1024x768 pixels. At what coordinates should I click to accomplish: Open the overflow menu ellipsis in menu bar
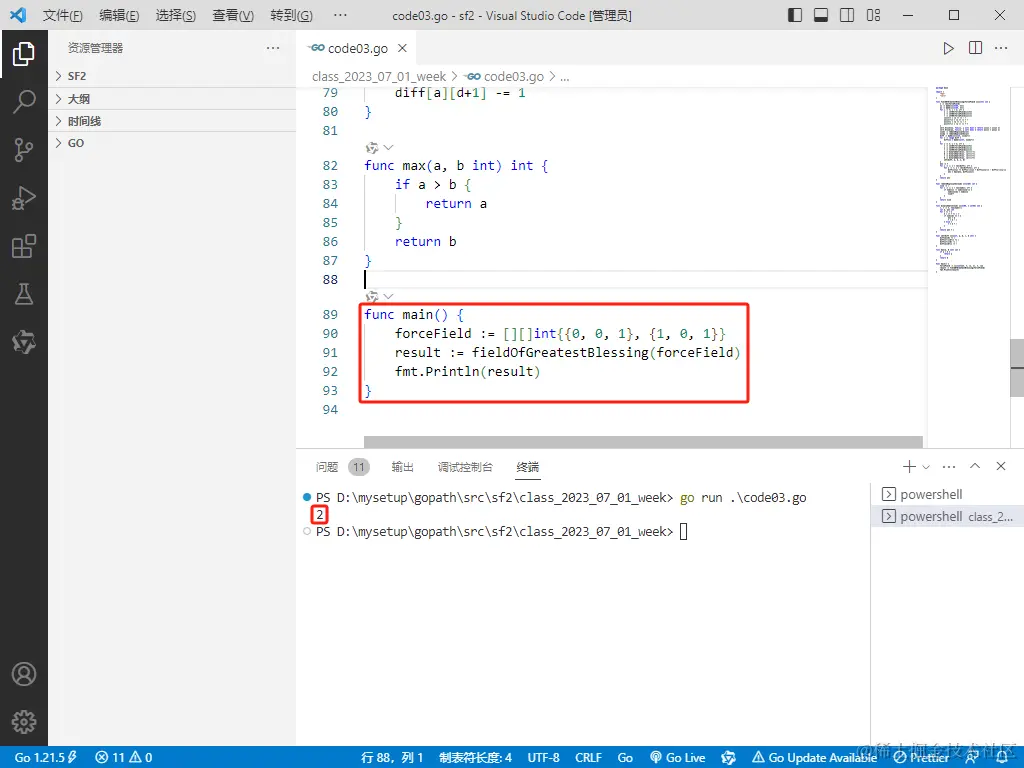click(340, 15)
